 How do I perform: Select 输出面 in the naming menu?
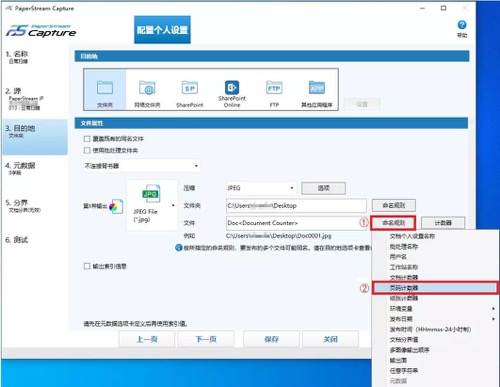click(x=398, y=360)
